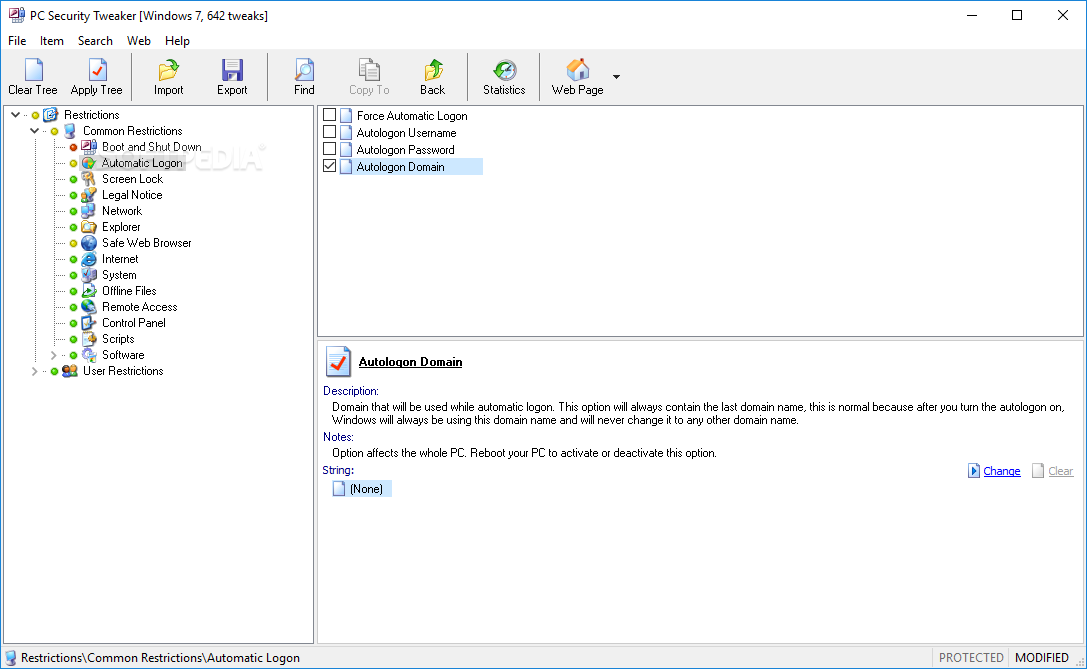The width and height of the screenshot is (1087, 669).
Task: Click the status bar path text
Action: (x=160, y=658)
